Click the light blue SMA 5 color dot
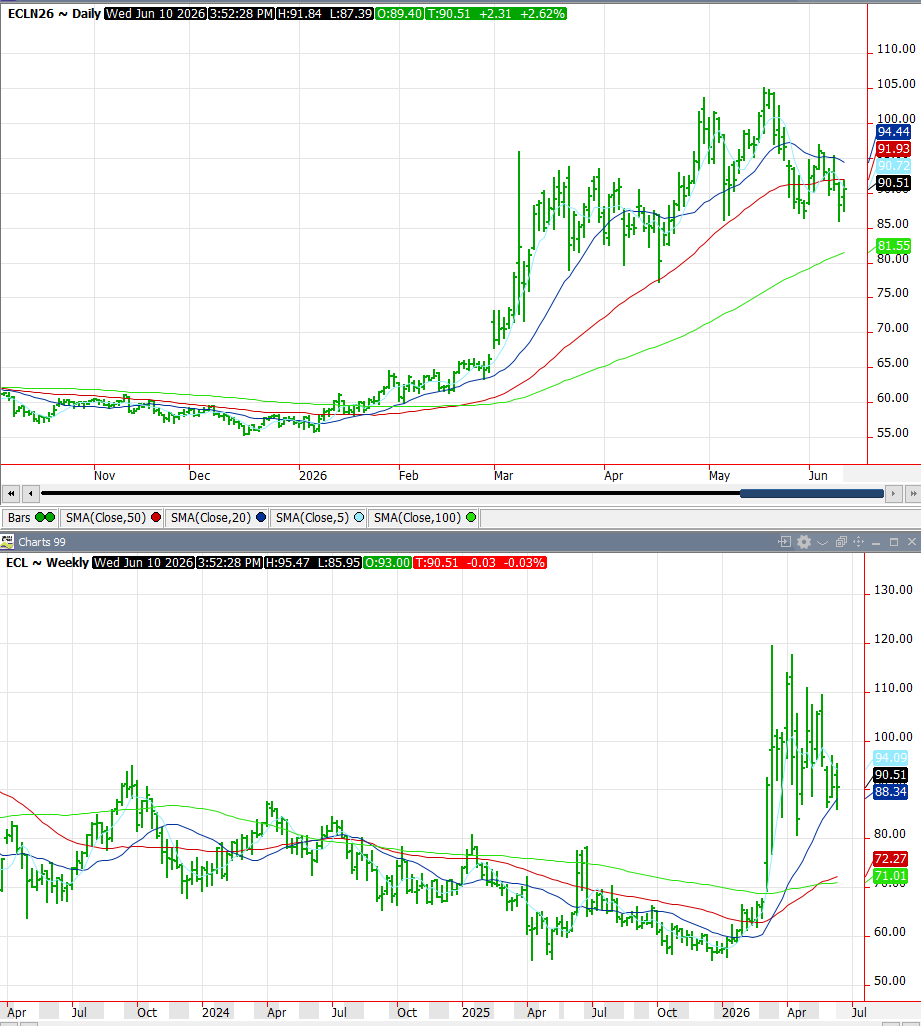 [x=359, y=518]
